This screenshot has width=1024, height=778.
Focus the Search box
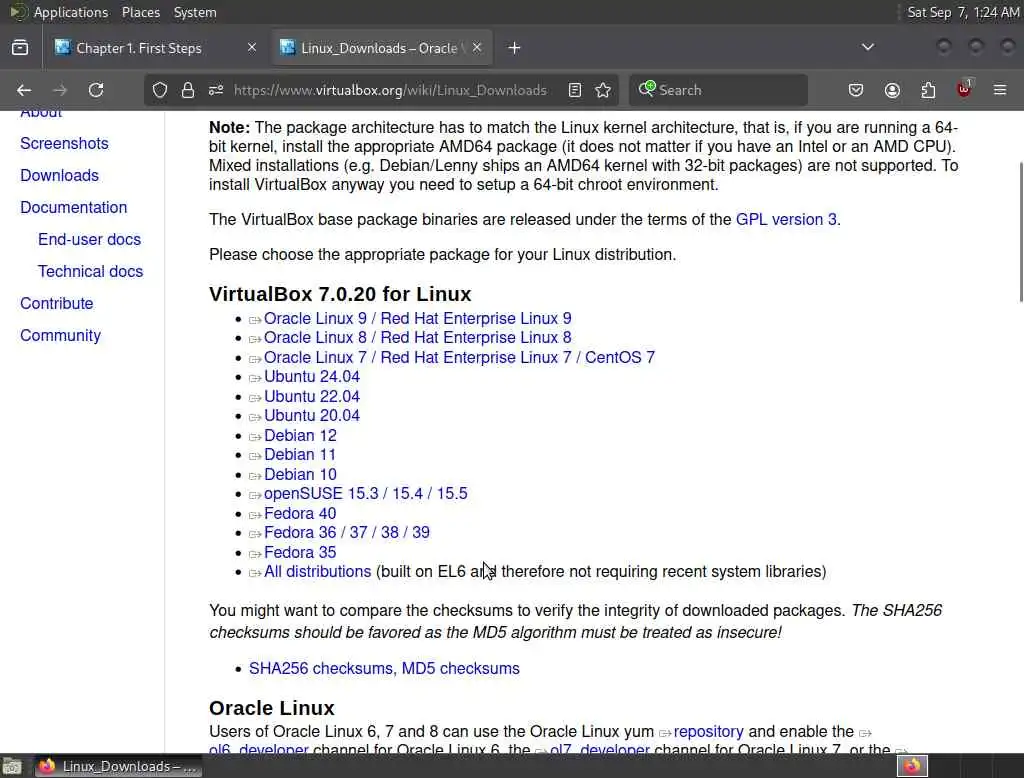(x=718, y=90)
